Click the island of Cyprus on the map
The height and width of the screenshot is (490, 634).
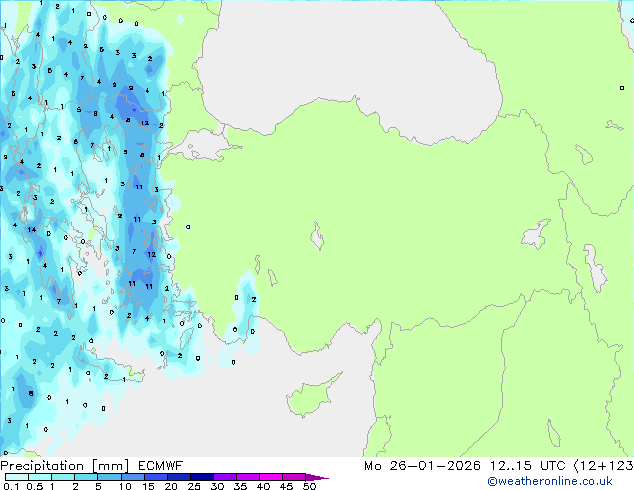click(x=311, y=396)
